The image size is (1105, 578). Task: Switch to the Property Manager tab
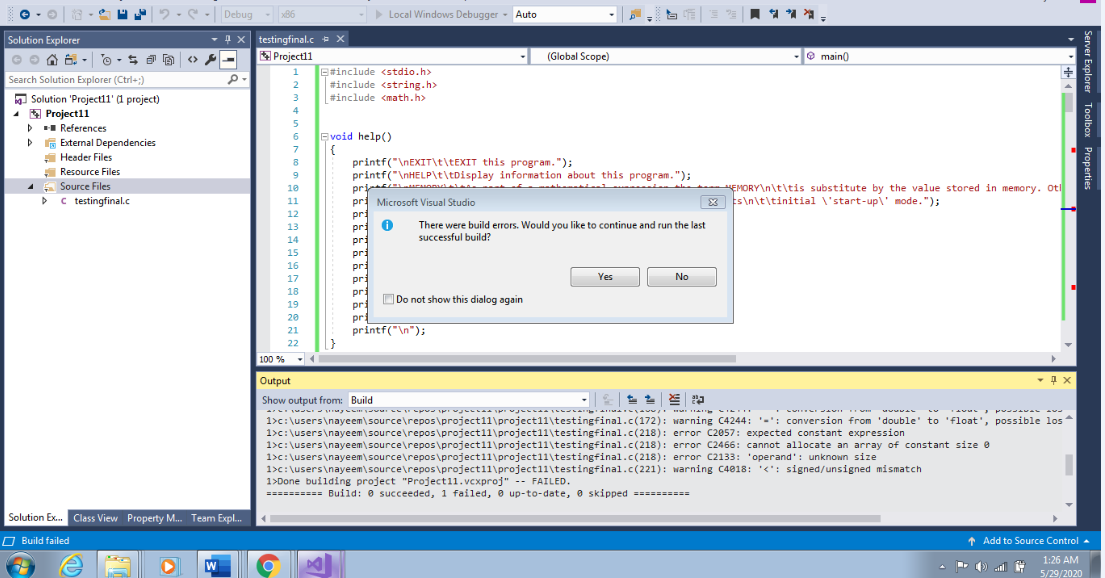coord(154,518)
